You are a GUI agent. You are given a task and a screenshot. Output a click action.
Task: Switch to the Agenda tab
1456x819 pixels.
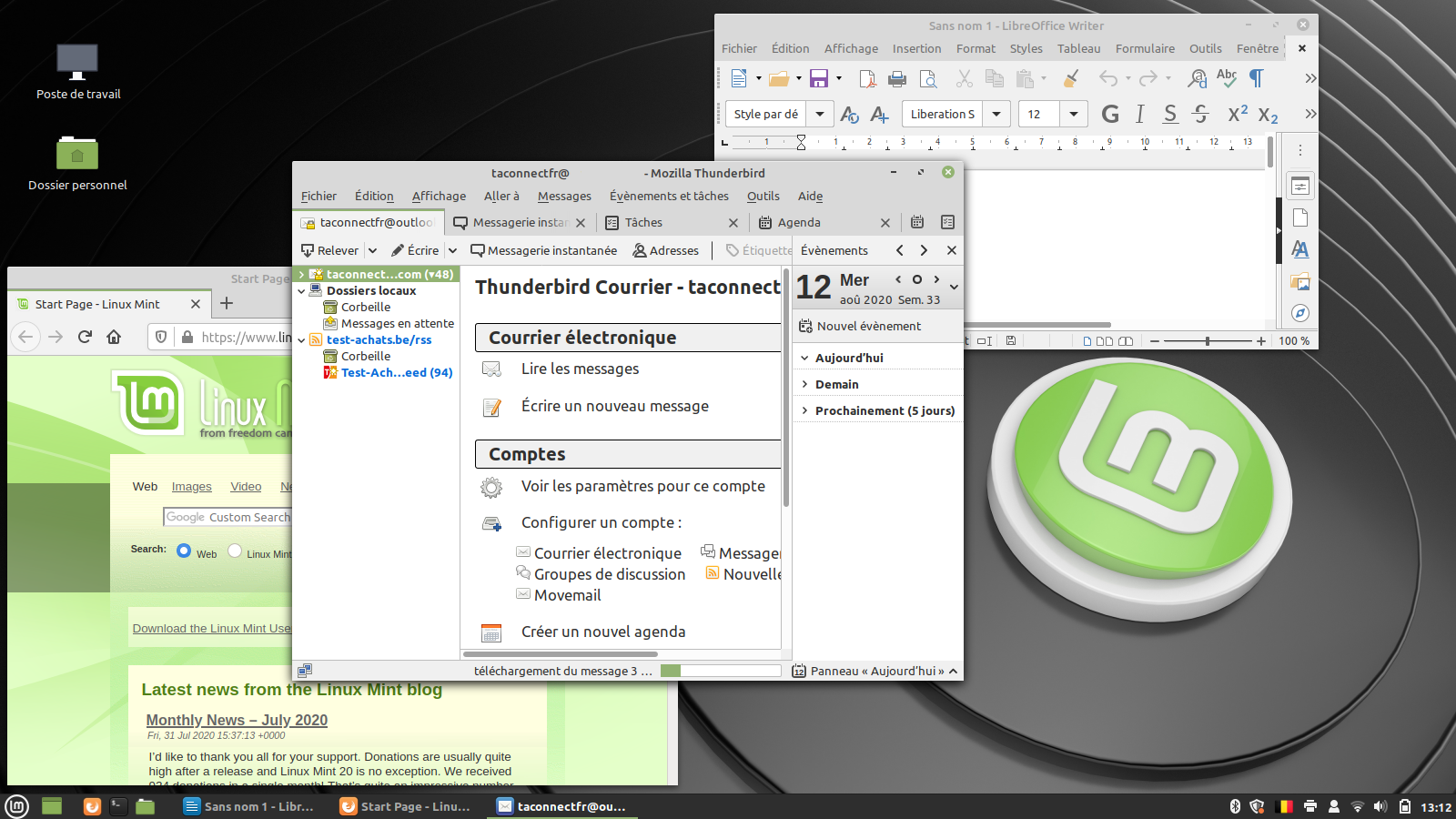point(798,223)
